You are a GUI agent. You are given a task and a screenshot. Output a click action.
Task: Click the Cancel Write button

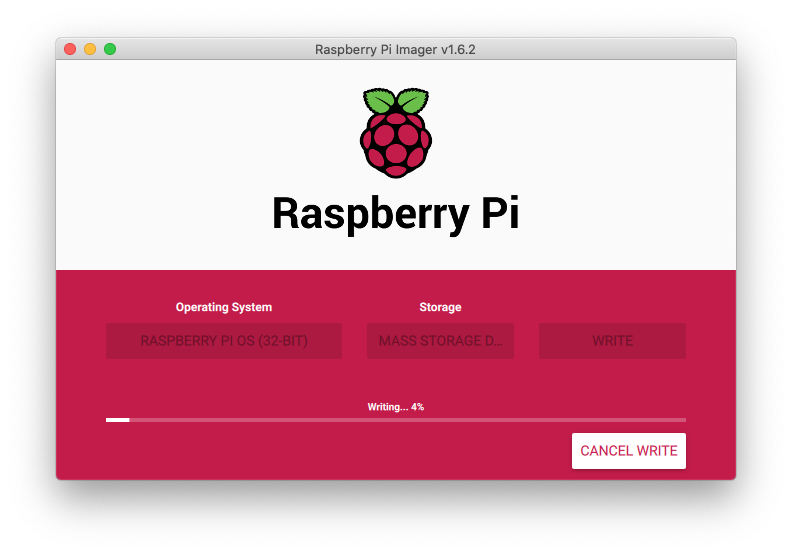[x=628, y=450]
